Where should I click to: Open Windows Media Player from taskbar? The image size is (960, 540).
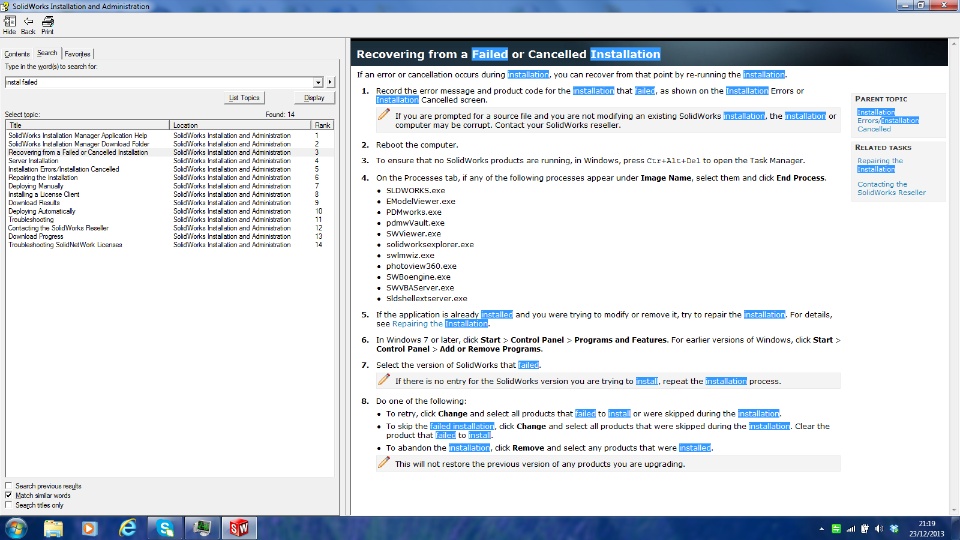(x=90, y=528)
